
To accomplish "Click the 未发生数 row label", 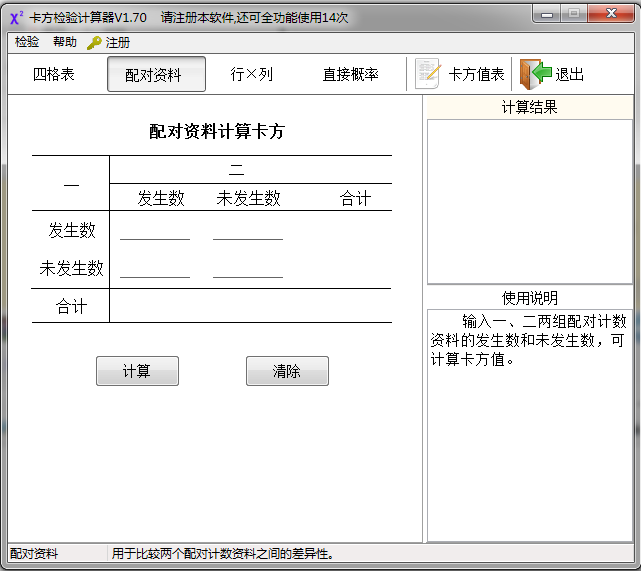I will pos(72,268).
